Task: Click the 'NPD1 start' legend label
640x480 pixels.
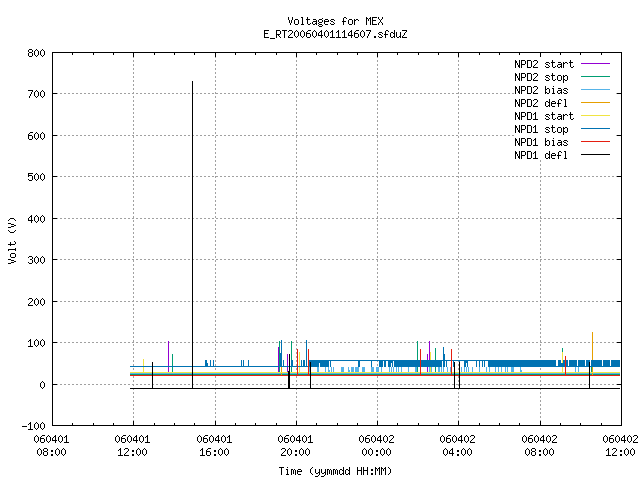Action: coord(544,116)
